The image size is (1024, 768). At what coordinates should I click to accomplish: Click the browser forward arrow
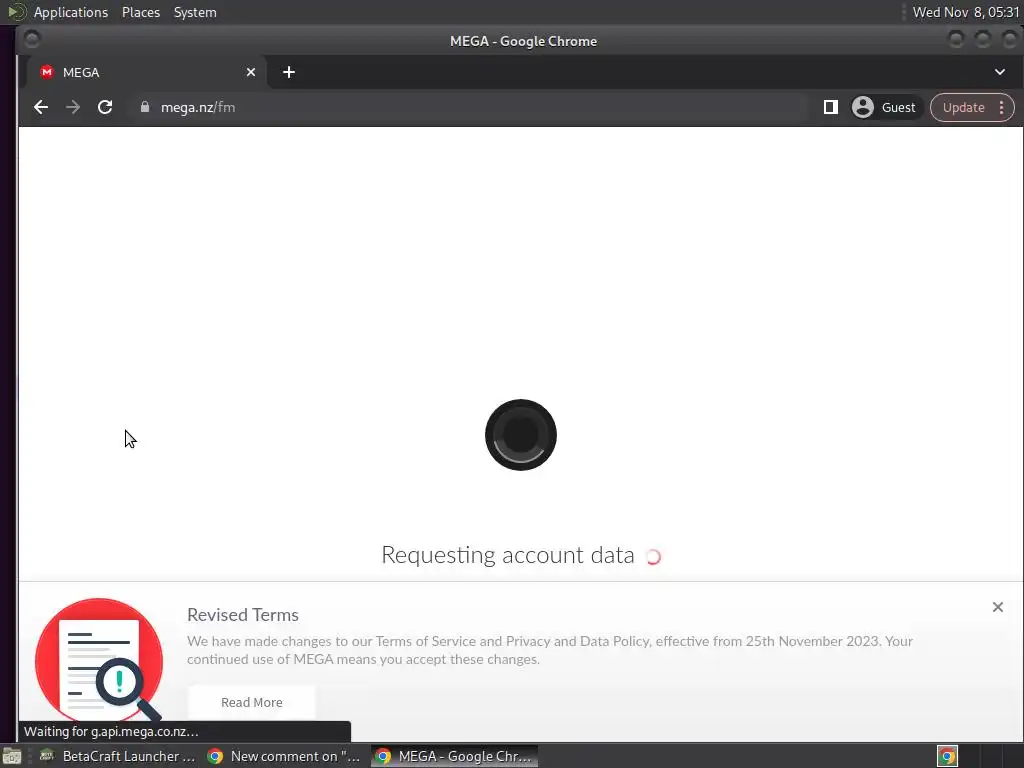click(x=73, y=107)
